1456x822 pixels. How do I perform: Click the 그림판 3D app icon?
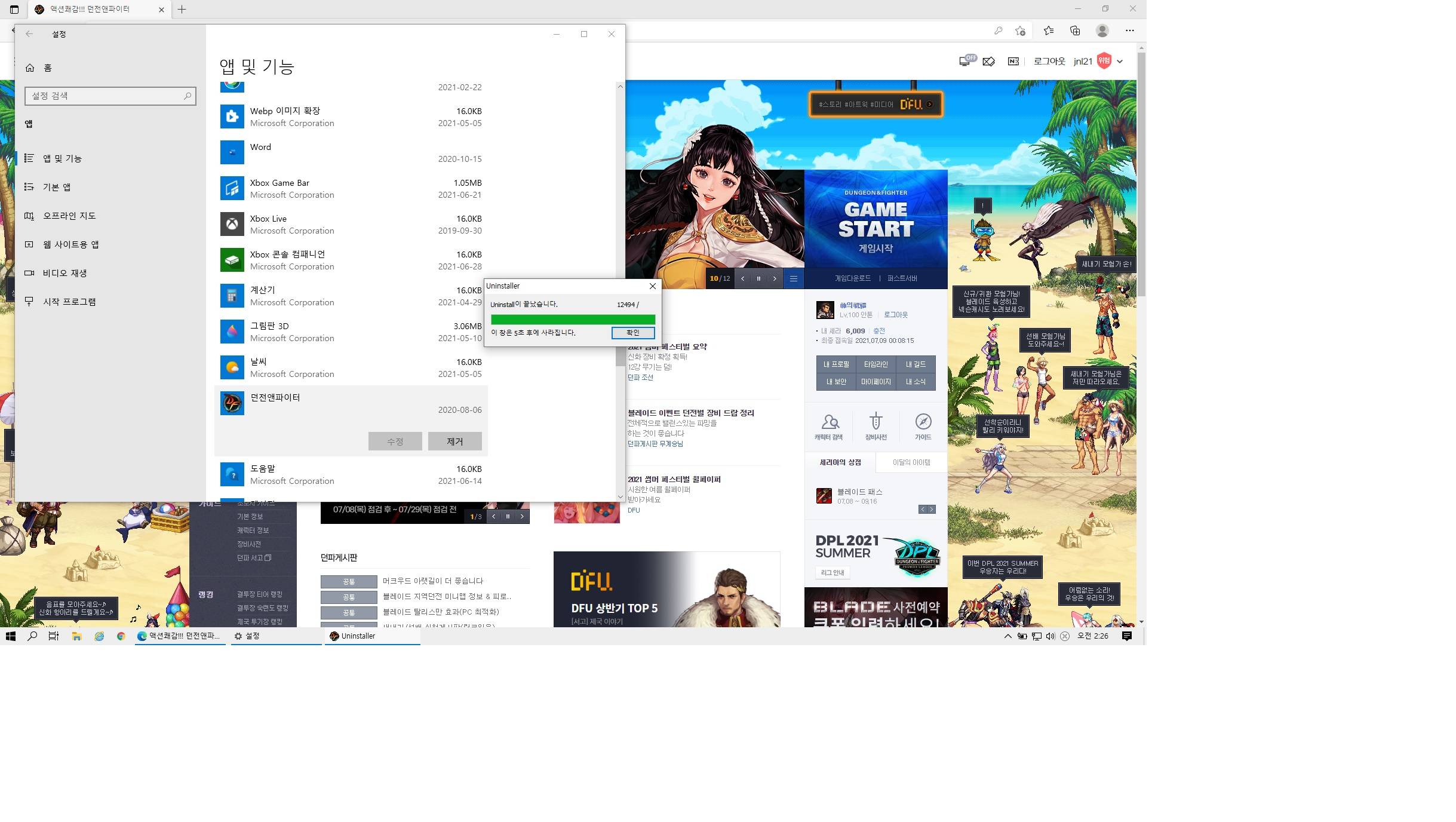(232, 332)
